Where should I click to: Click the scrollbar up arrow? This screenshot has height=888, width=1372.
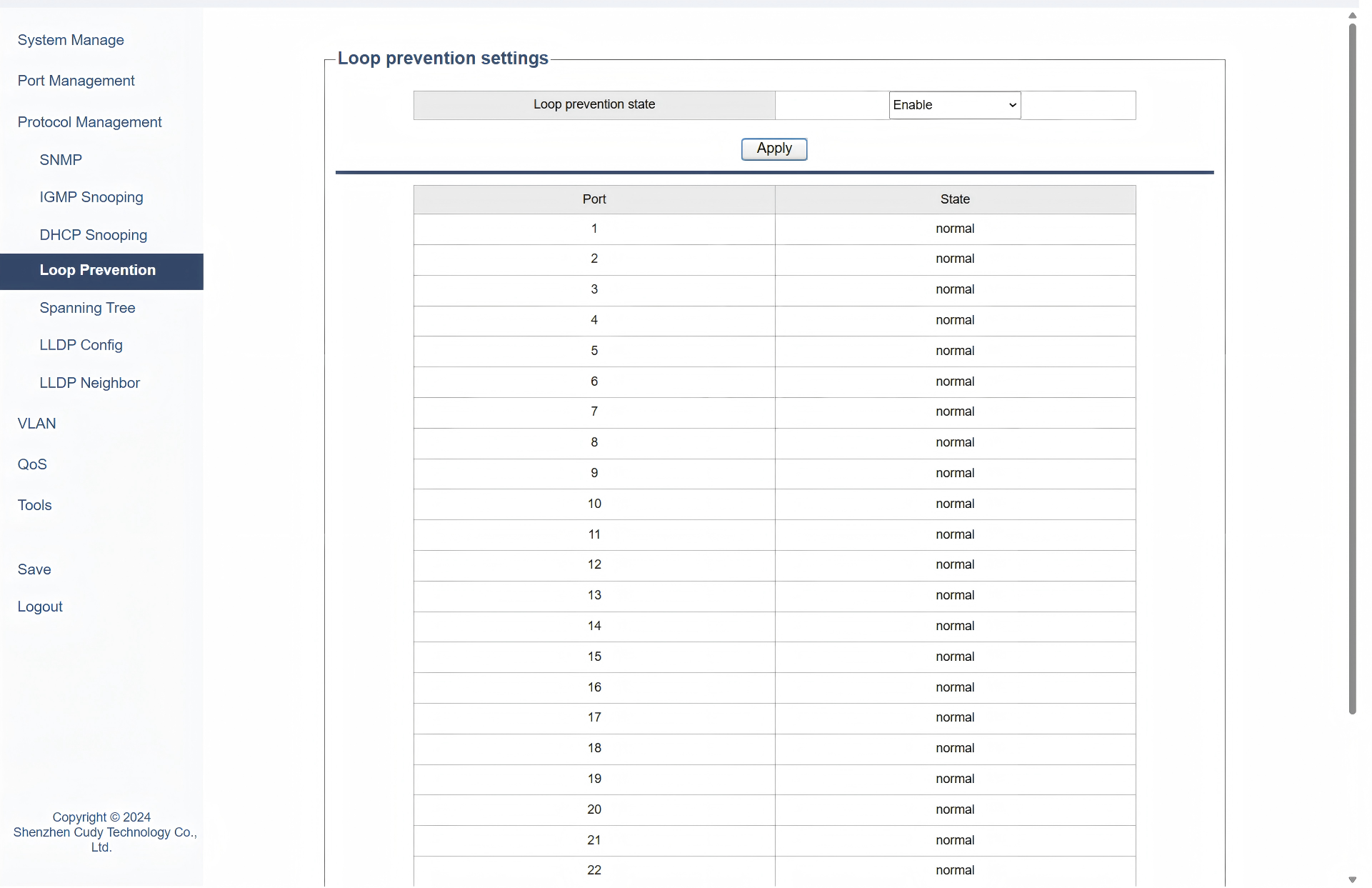pos(1352,15)
